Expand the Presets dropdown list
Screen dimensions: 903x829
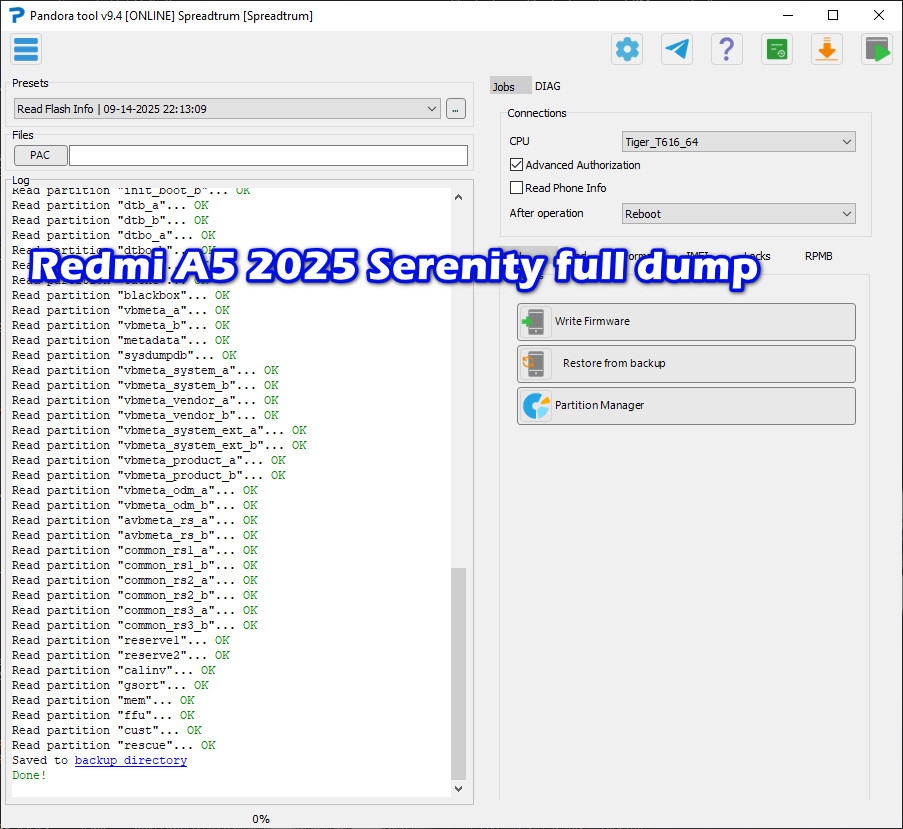click(432, 109)
